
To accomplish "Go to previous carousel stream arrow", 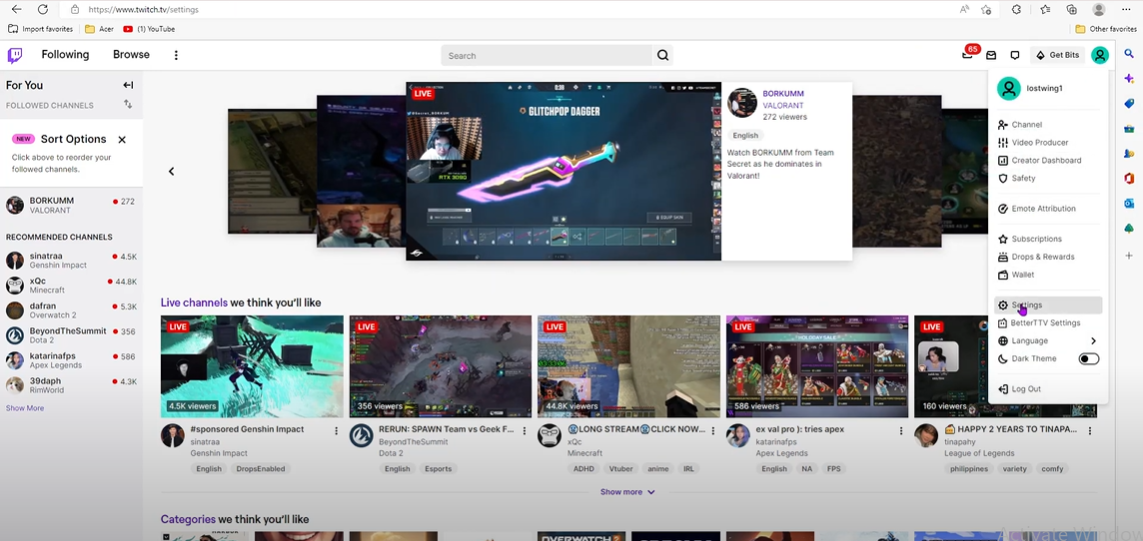I will [x=171, y=171].
